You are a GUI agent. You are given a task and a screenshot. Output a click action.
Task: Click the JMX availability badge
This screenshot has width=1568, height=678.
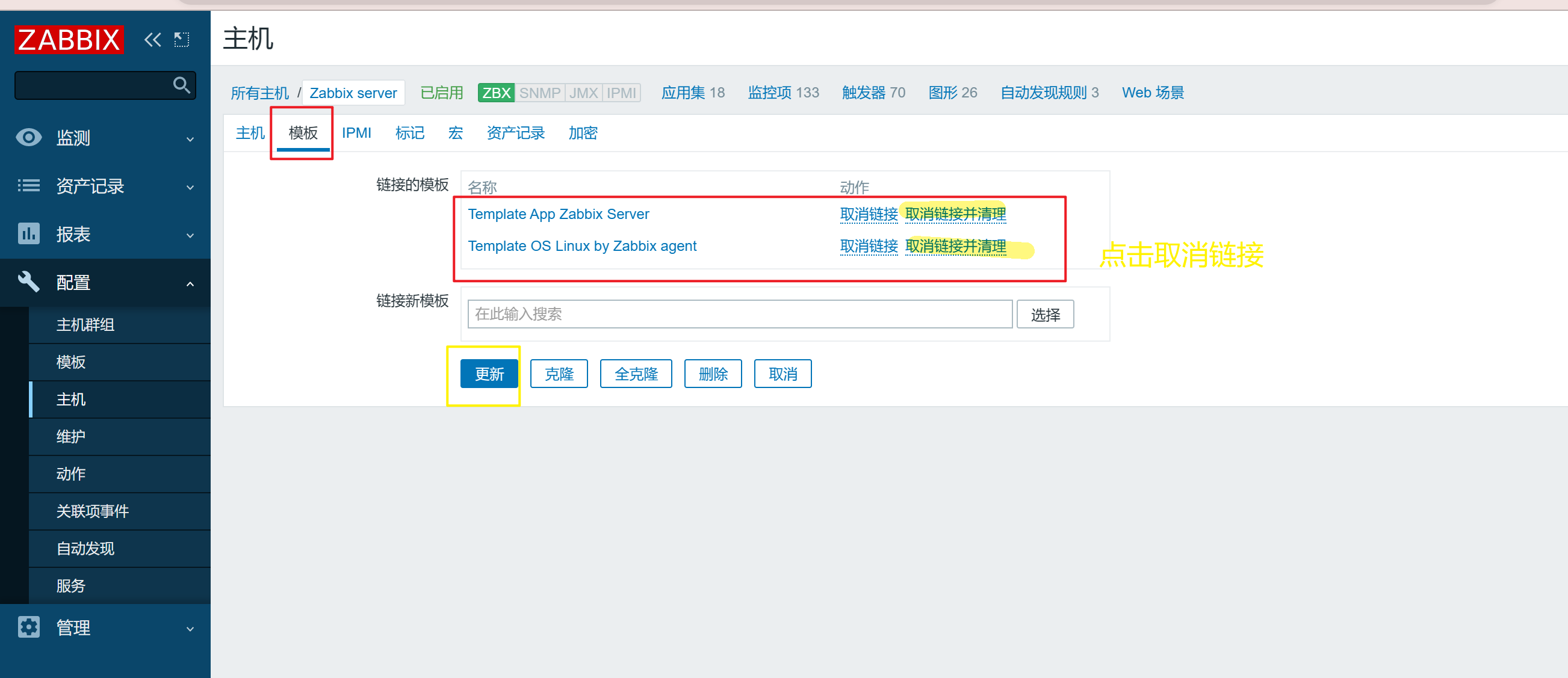pos(583,93)
